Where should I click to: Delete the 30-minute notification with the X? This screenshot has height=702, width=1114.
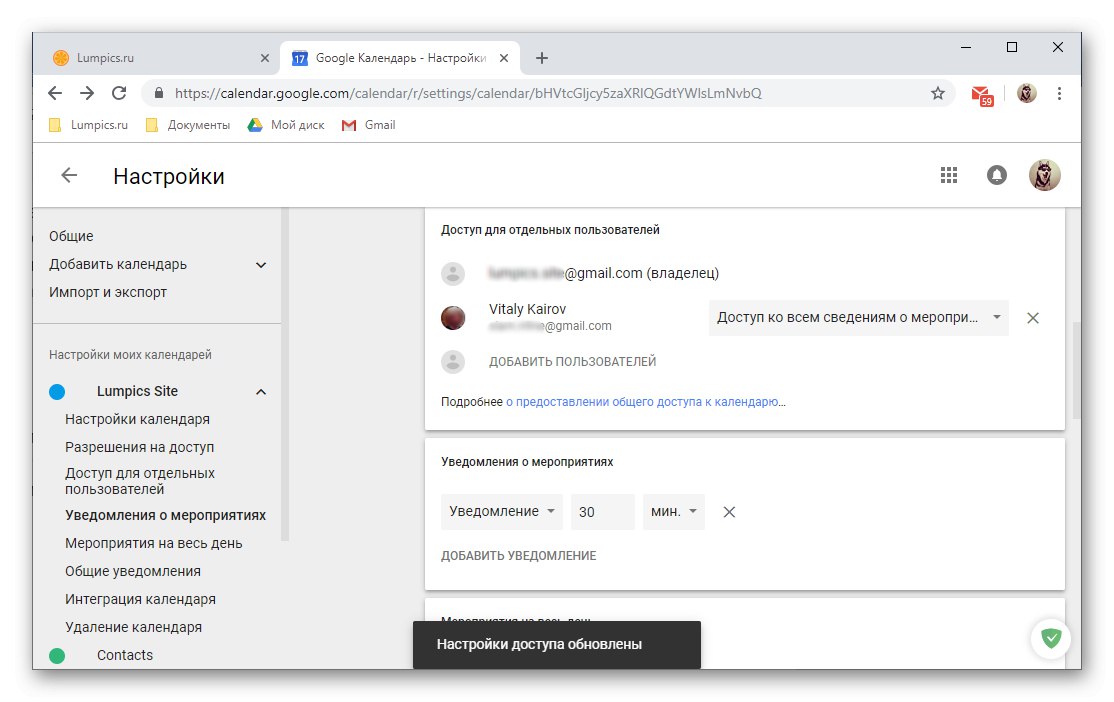(x=729, y=511)
